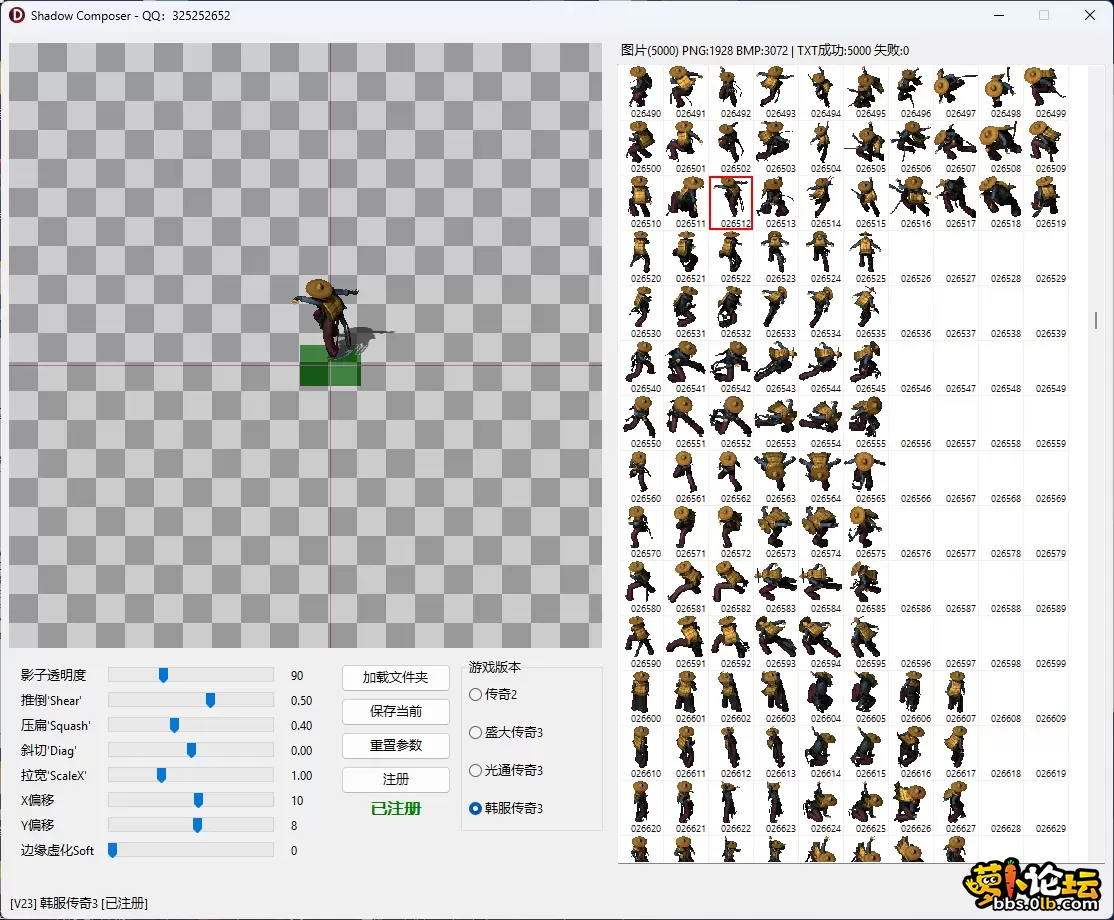Adjust the 压扁'Squash' slider
Image resolution: width=1114 pixels, height=920 pixels.
[x=190, y=725]
